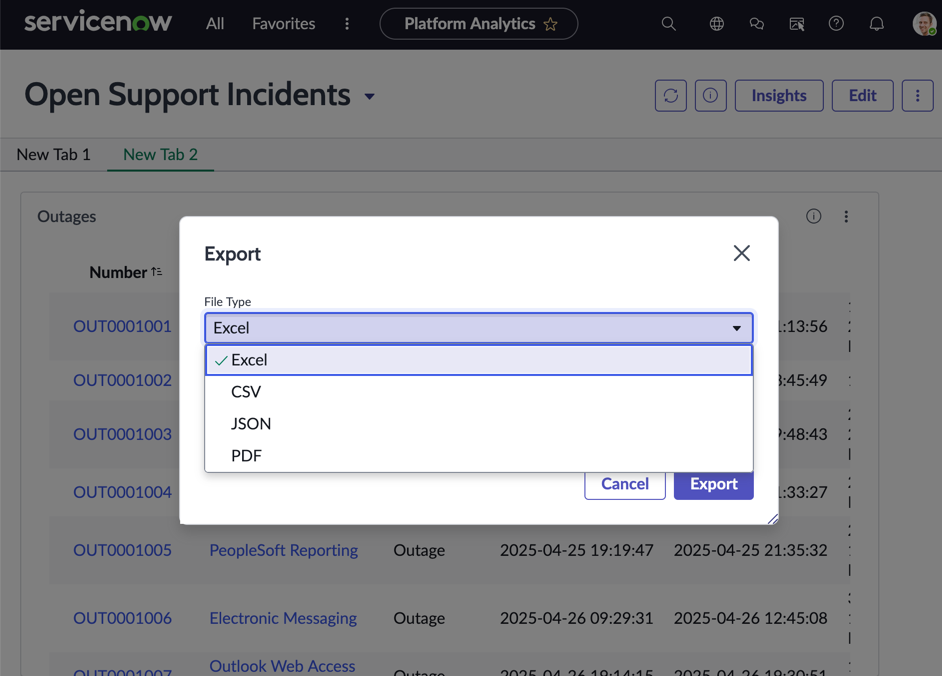The height and width of the screenshot is (676, 942).
Task: Choose CSV as the file type
Action: (x=478, y=392)
